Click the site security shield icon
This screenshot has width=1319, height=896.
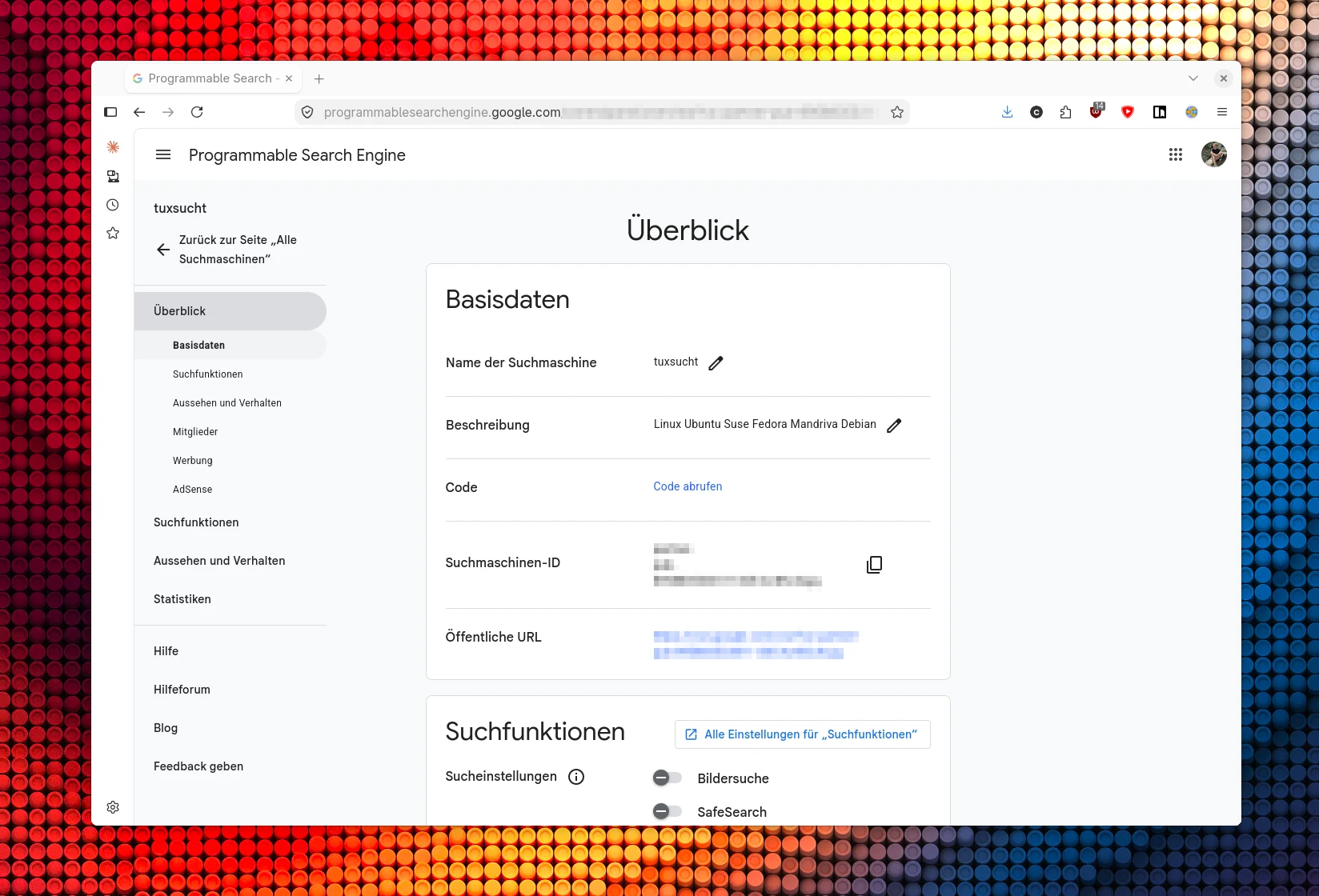click(307, 112)
